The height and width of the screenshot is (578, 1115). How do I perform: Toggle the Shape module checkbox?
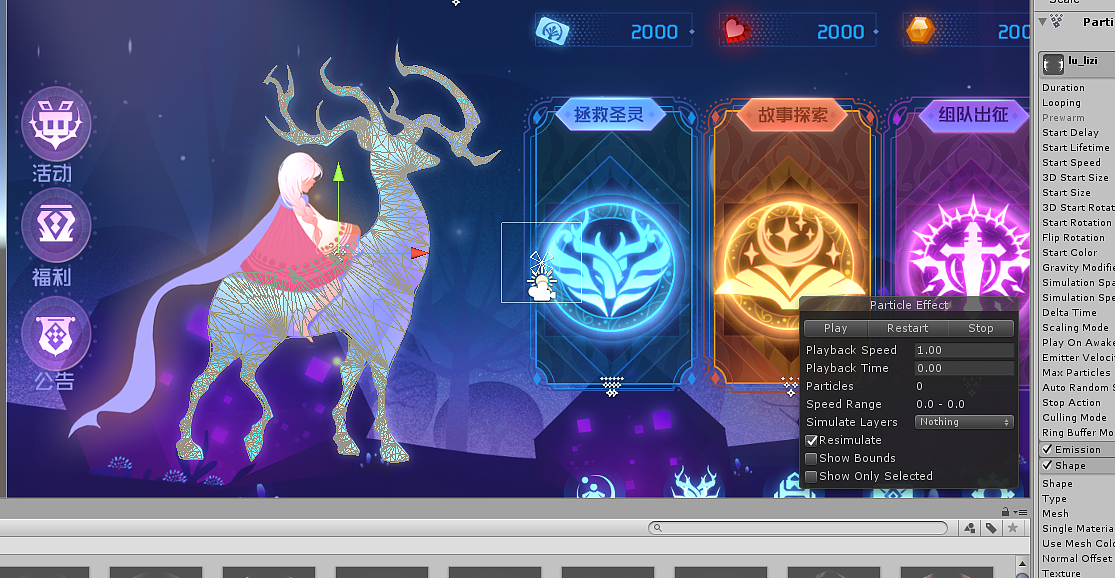tap(1047, 466)
